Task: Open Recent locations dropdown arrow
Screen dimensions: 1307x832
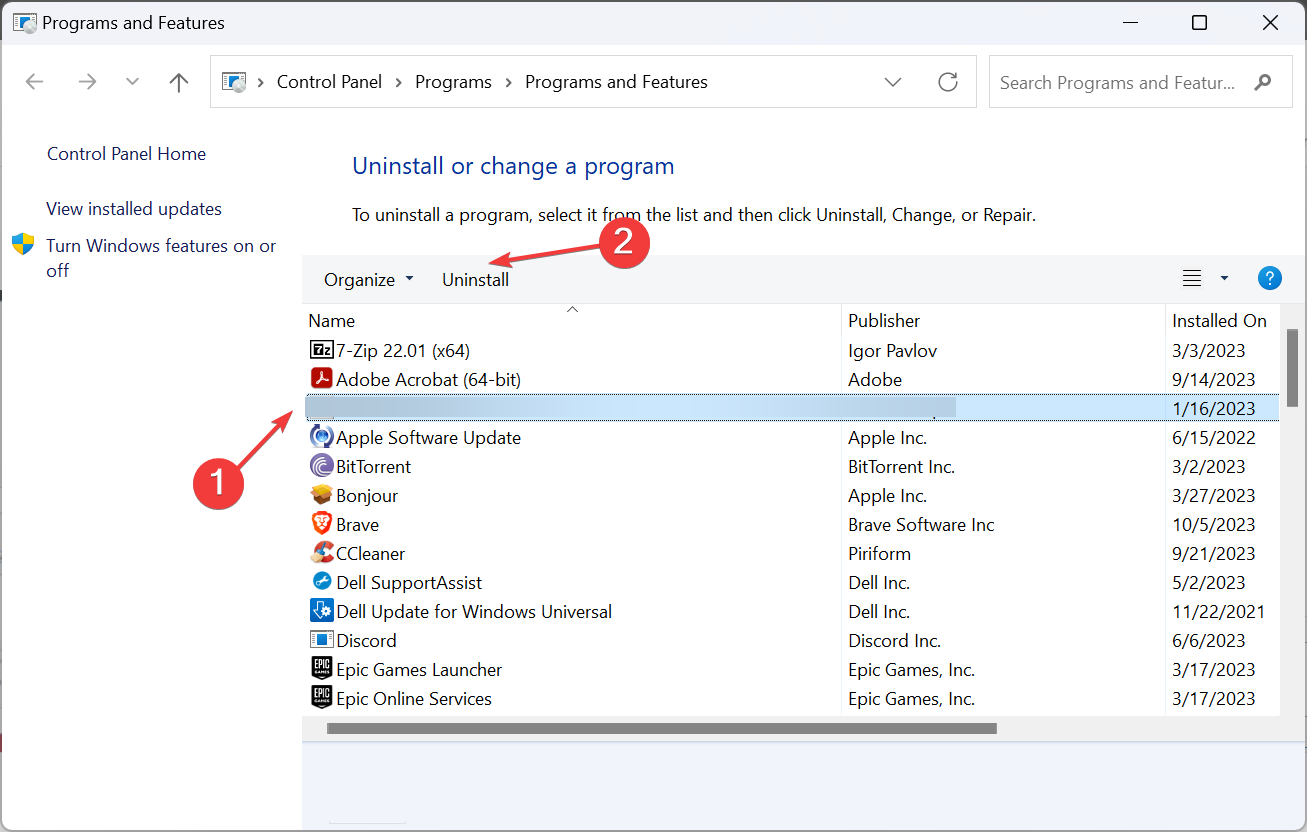Action: point(132,82)
